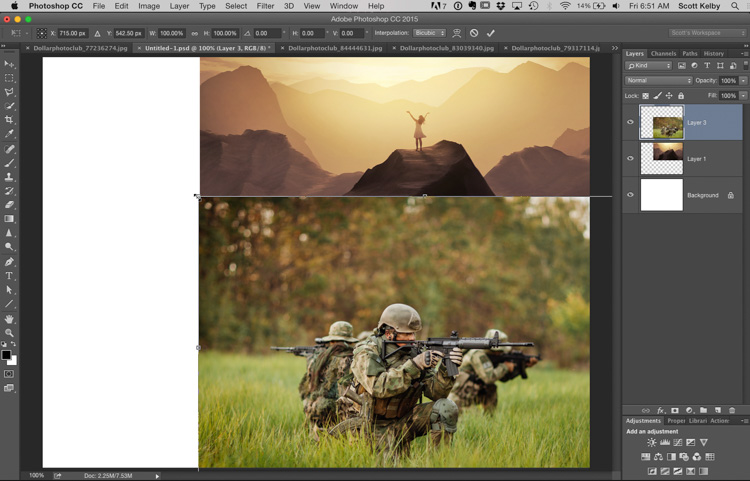Switch to the Channels panel tab

[663, 53]
